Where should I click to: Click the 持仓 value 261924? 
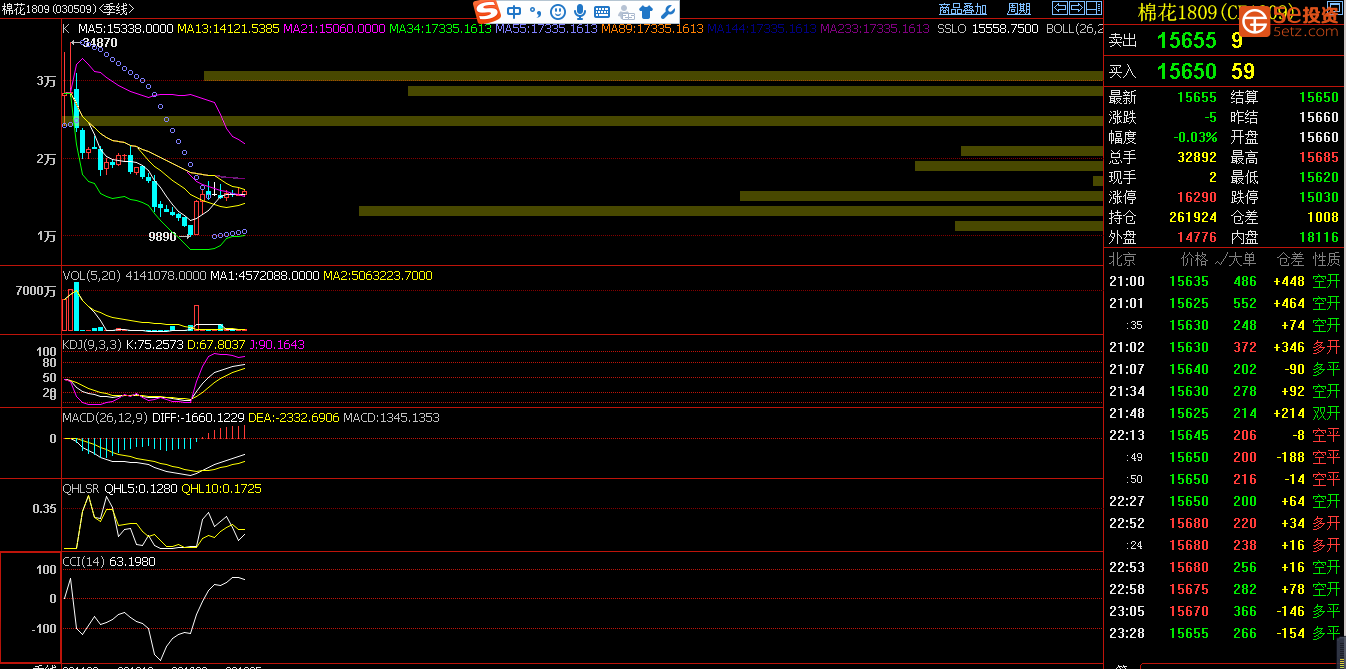pyautogui.click(x=1193, y=217)
